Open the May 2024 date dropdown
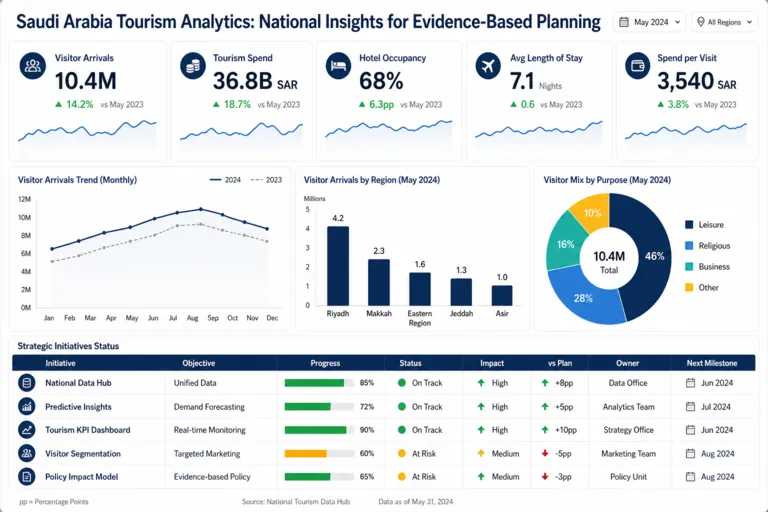Viewport: 768px width, 512px height. (x=649, y=22)
